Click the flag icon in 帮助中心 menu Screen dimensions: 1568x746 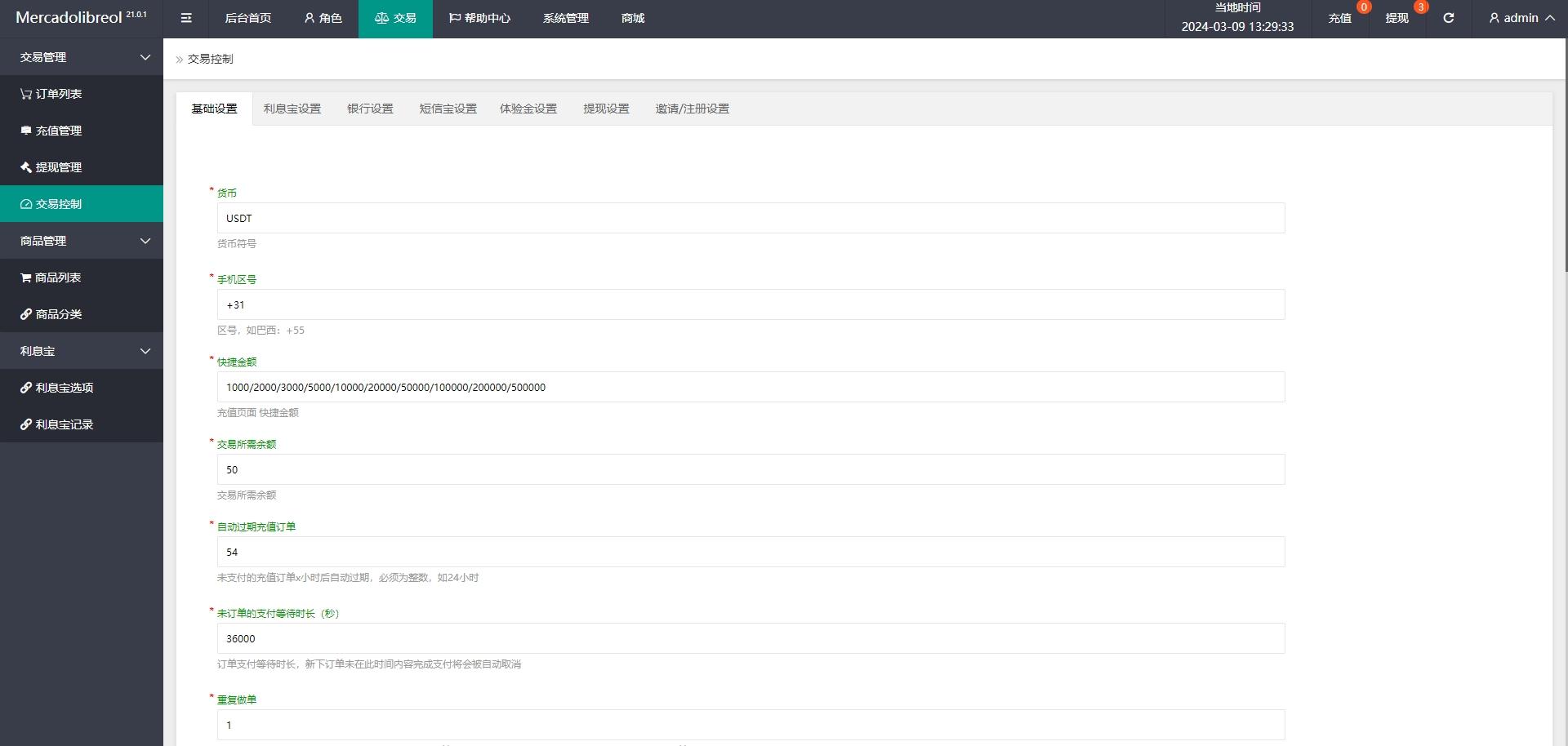455,18
